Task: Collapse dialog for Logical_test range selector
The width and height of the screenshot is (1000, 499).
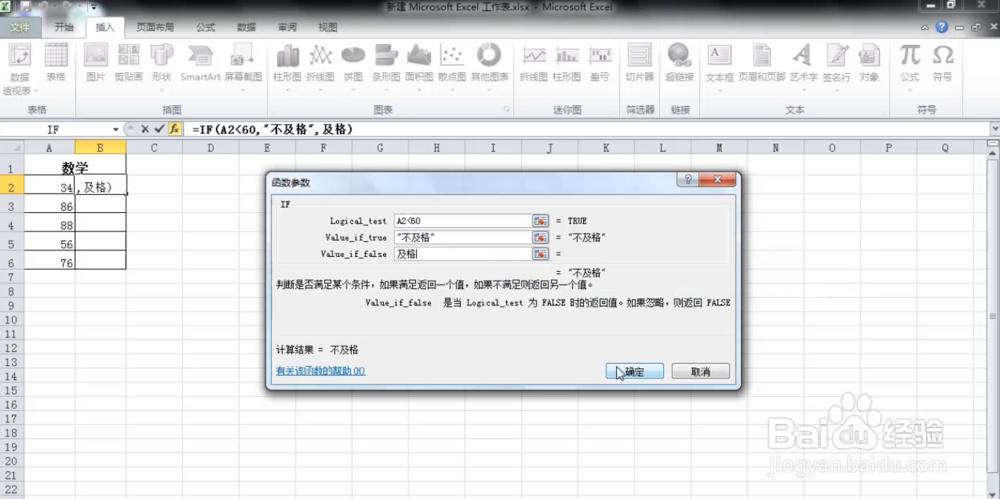Action: click(x=540, y=221)
